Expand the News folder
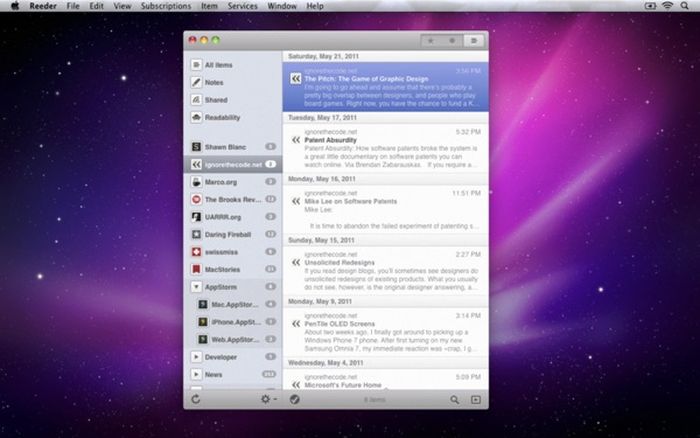The width and height of the screenshot is (700, 438). pyautogui.click(x=196, y=374)
